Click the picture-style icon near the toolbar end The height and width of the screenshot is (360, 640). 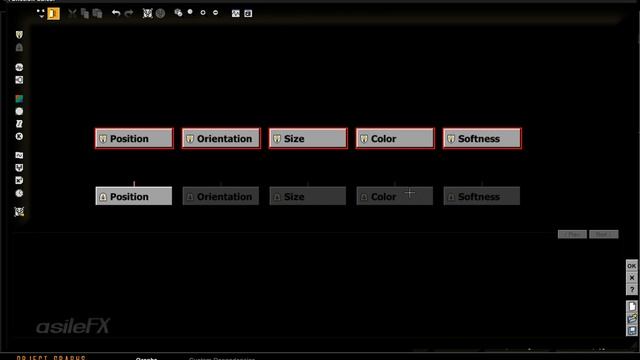pyautogui.click(x=236, y=13)
